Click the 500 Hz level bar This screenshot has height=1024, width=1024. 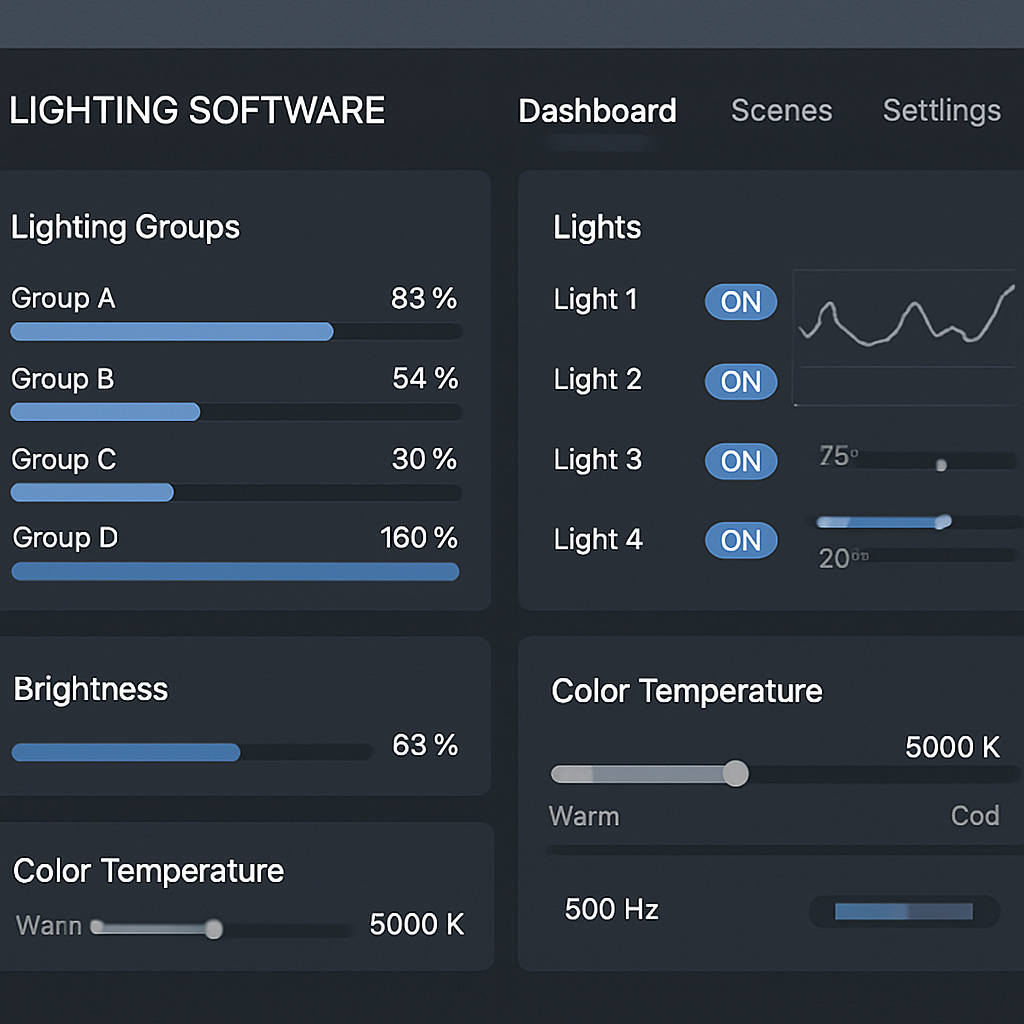tap(903, 911)
